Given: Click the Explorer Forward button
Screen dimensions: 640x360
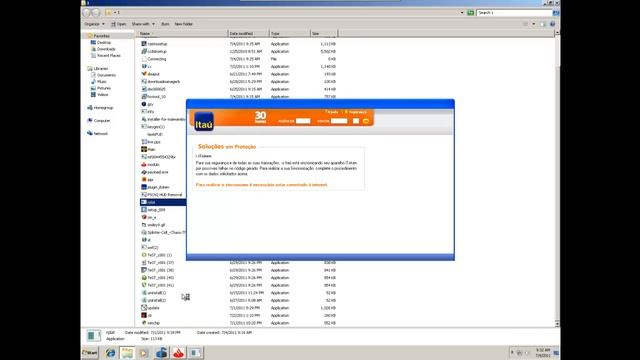Looking at the screenshot, I should click(96, 13).
